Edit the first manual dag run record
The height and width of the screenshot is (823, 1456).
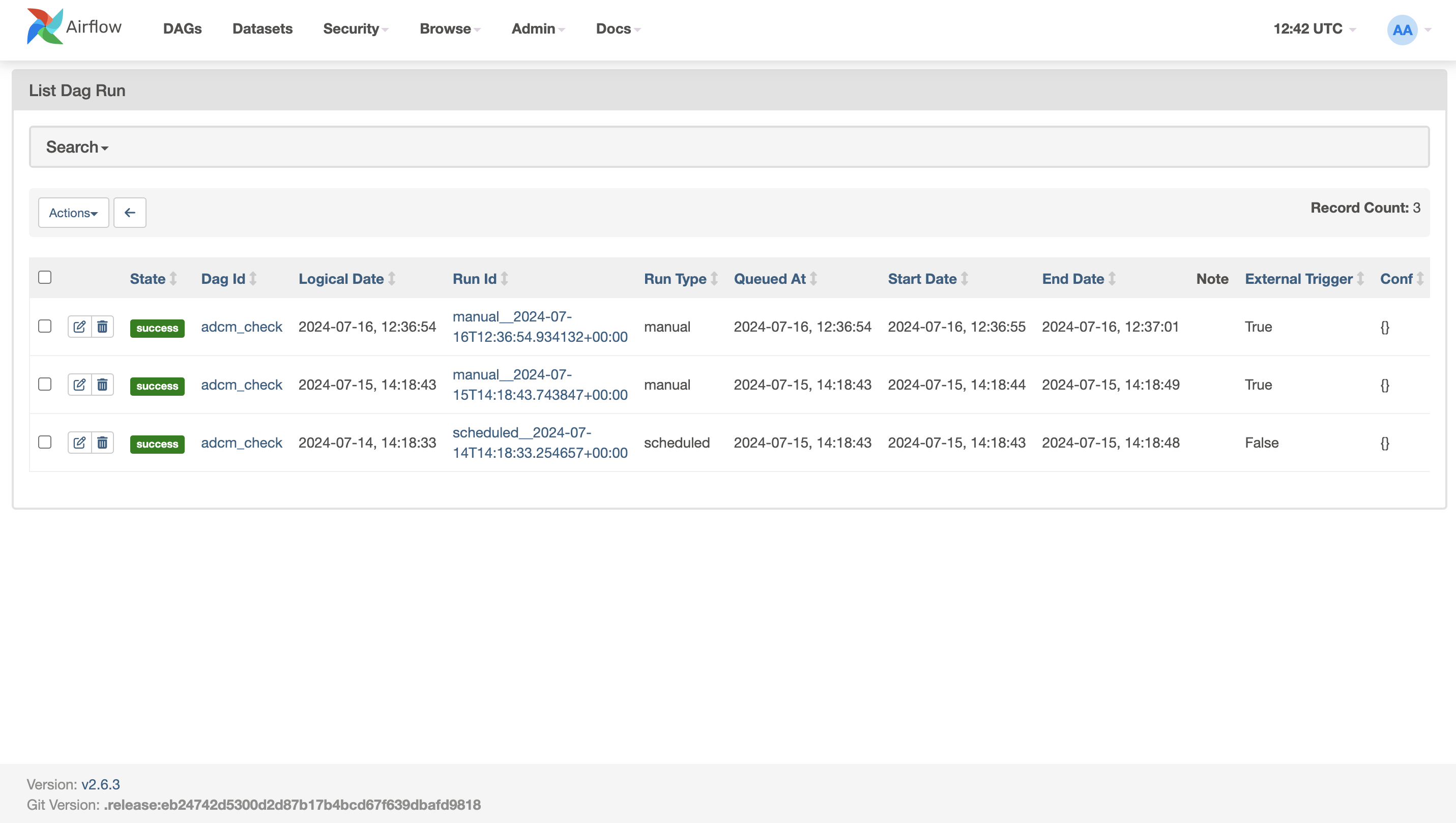click(x=79, y=326)
